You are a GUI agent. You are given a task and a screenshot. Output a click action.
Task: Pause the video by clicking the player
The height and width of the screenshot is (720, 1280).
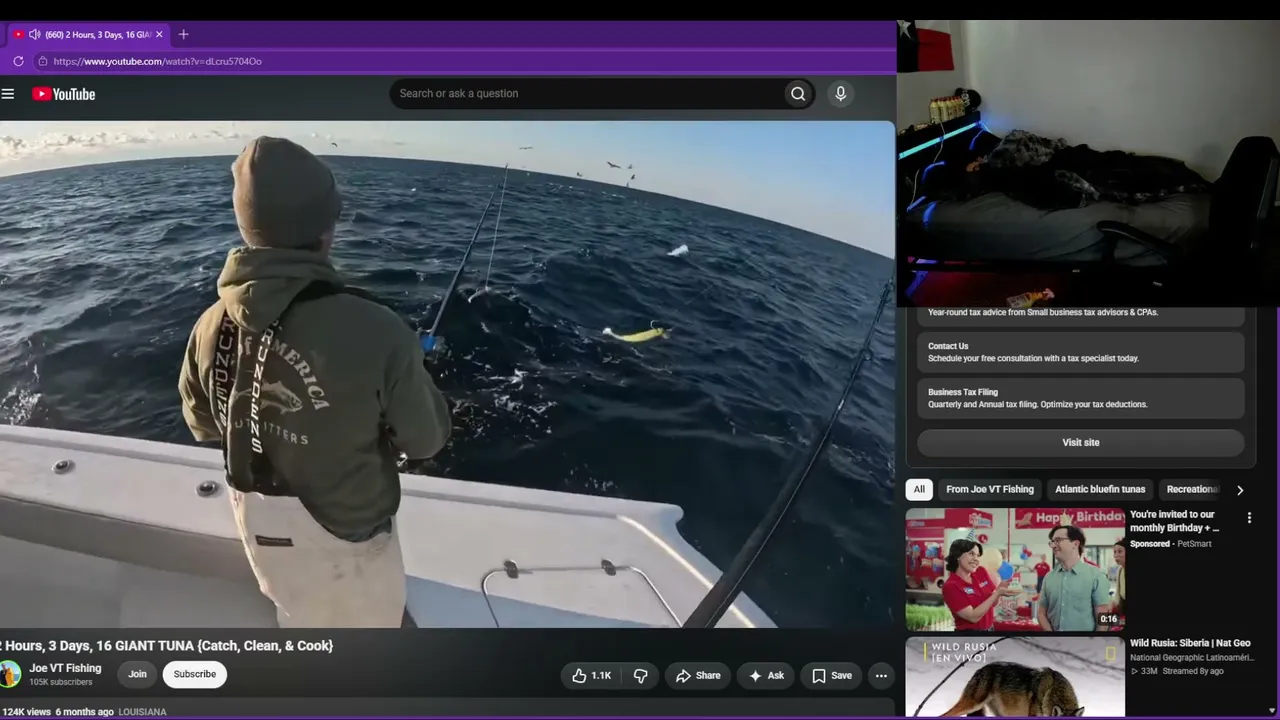tap(447, 375)
